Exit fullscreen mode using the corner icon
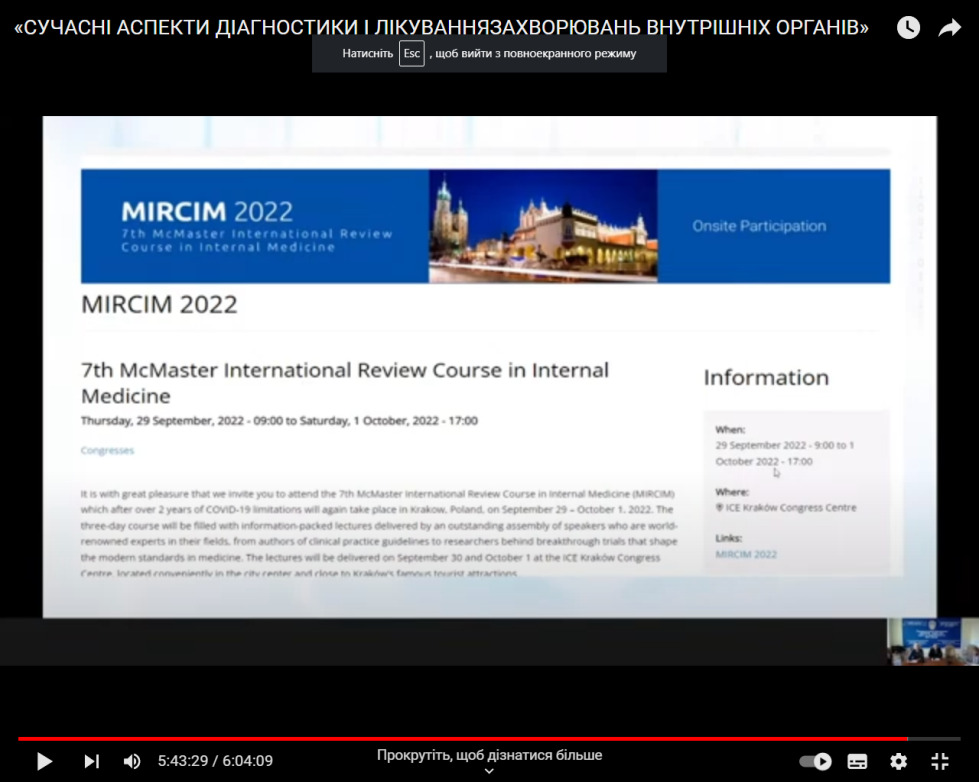The width and height of the screenshot is (979, 782). (x=940, y=761)
